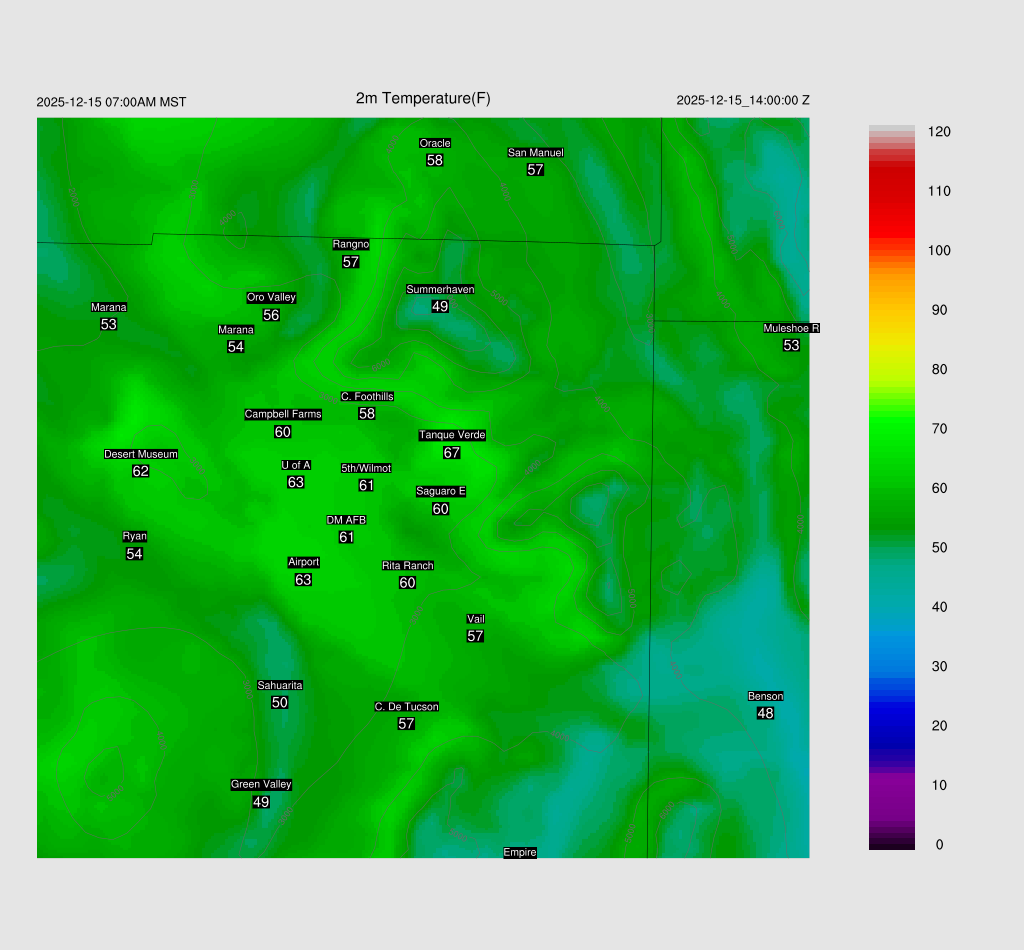The height and width of the screenshot is (950, 1024).
Task: Click the 2m Temperature(F) map title
Action: pos(423,98)
